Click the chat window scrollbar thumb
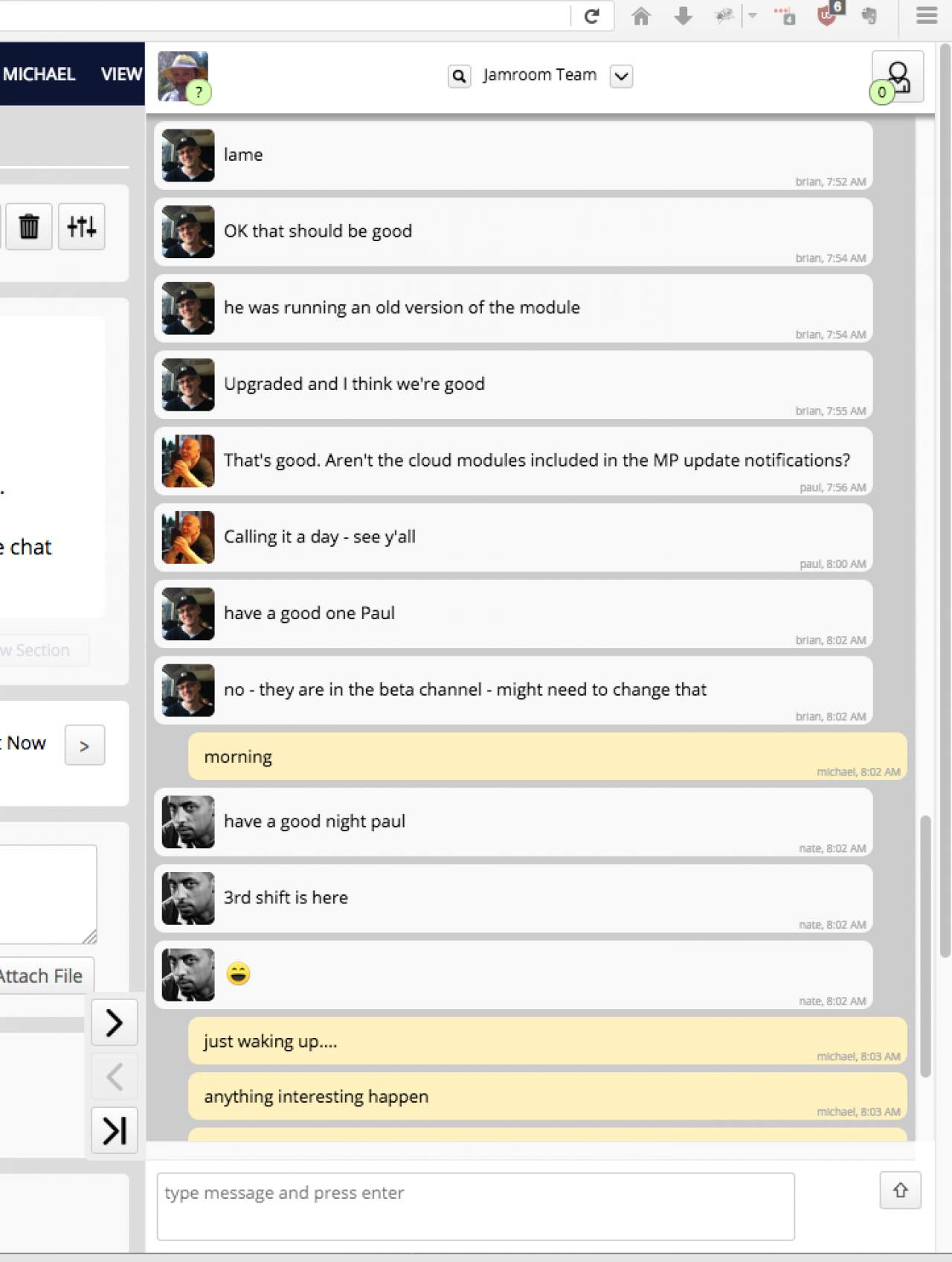 pos(925,946)
